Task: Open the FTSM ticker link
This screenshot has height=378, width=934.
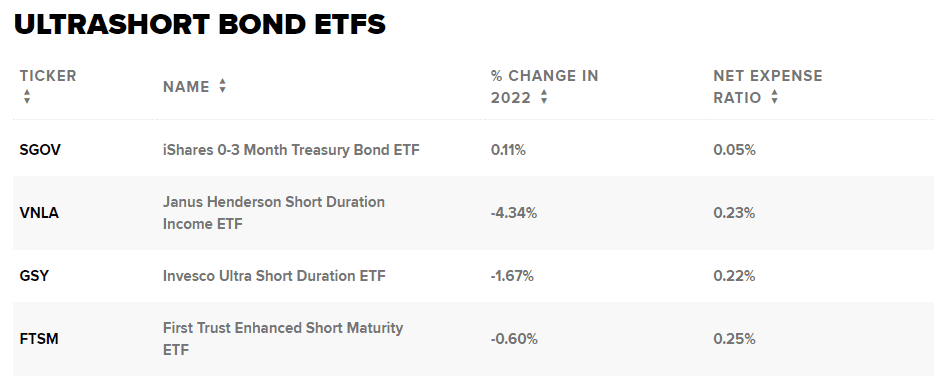Action: (x=39, y=339)
